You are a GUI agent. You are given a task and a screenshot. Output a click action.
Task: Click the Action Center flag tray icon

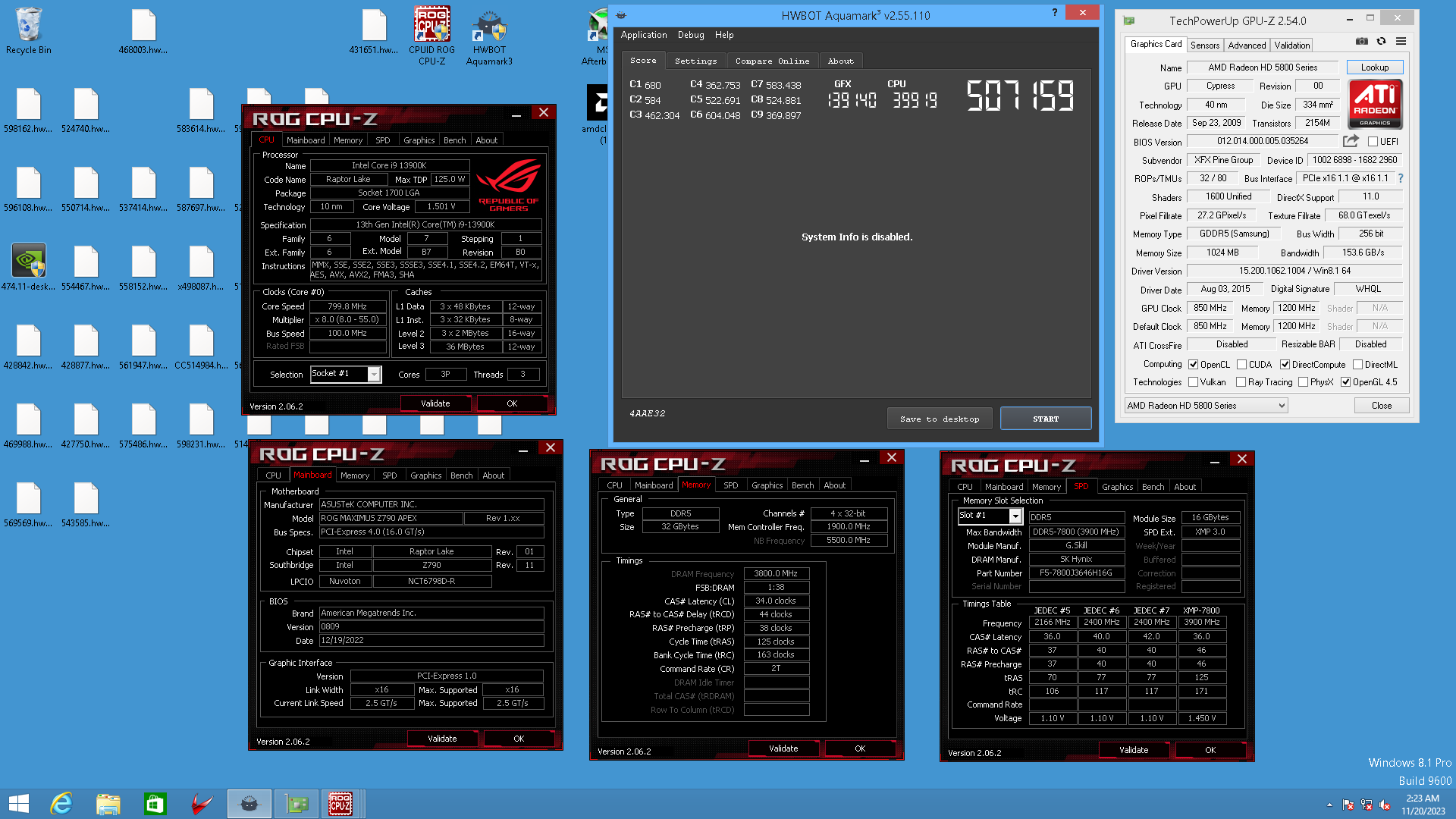pyautogui.click(x=1348, y=805)
